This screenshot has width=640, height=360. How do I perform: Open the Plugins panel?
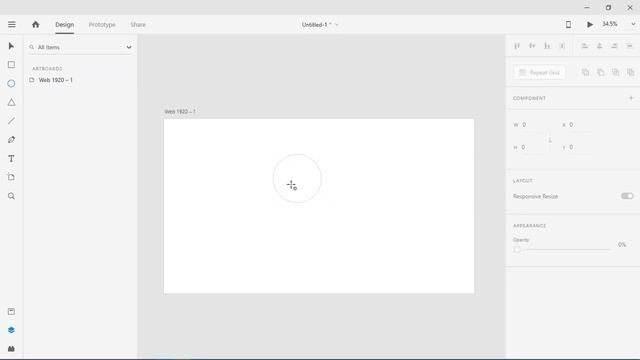click(x=11, y=349)
